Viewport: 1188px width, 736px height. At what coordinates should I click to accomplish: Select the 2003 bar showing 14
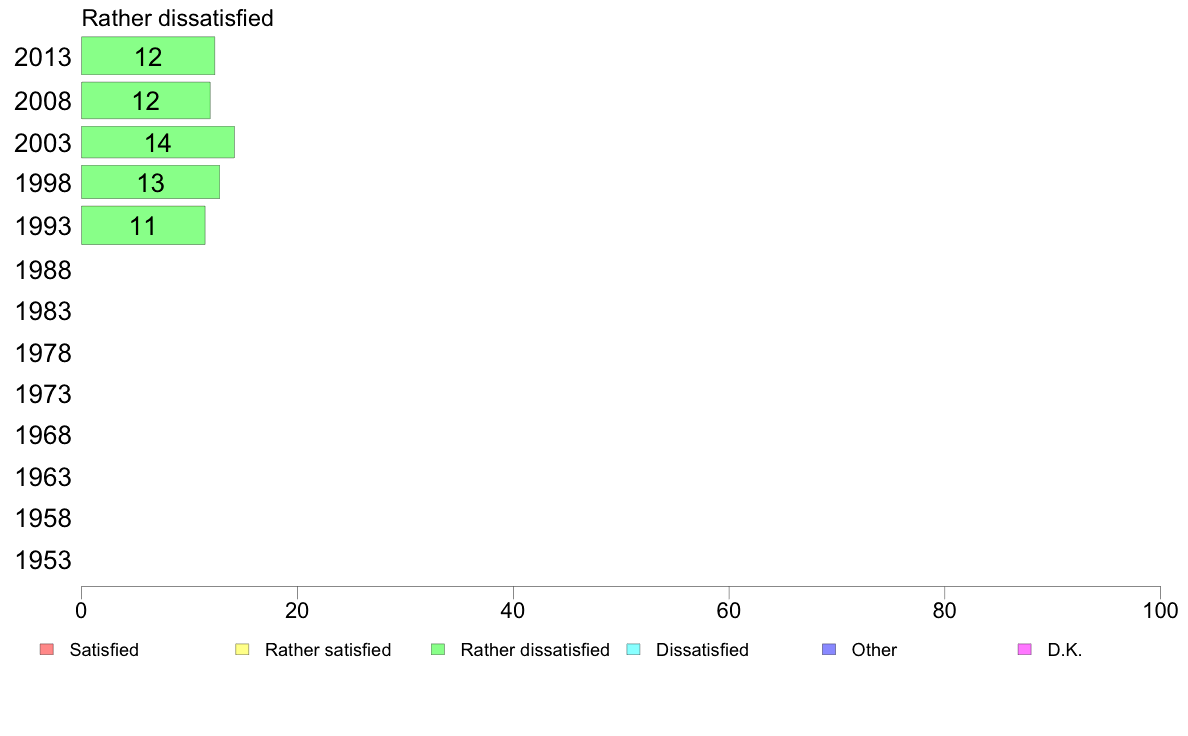[x=158, y=143]
